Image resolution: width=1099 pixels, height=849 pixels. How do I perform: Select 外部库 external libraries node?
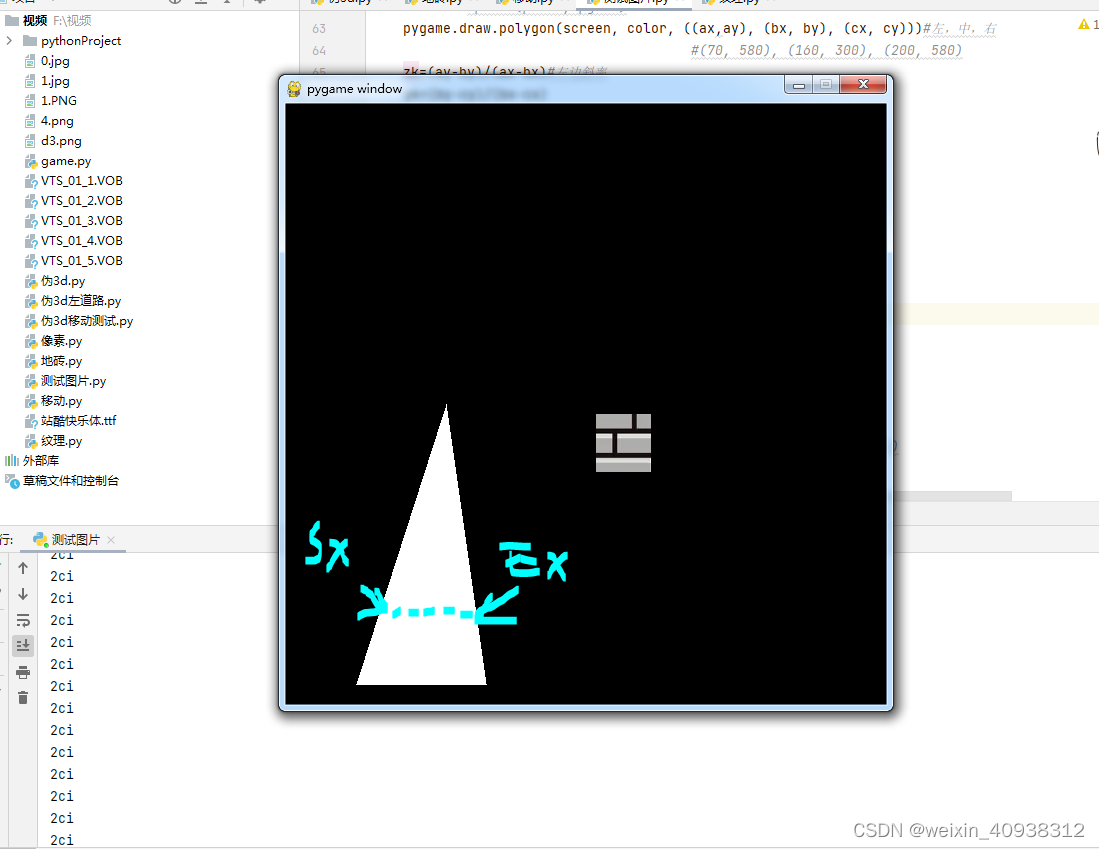pos(32,461)
